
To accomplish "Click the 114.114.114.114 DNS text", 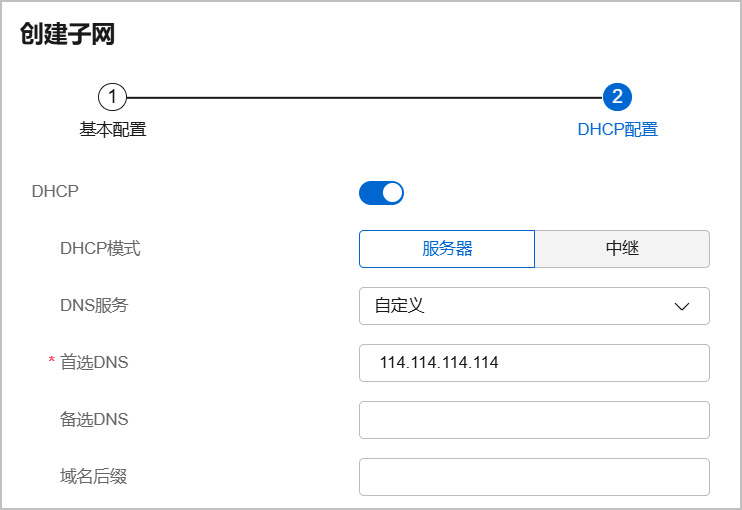I will 439,363.
